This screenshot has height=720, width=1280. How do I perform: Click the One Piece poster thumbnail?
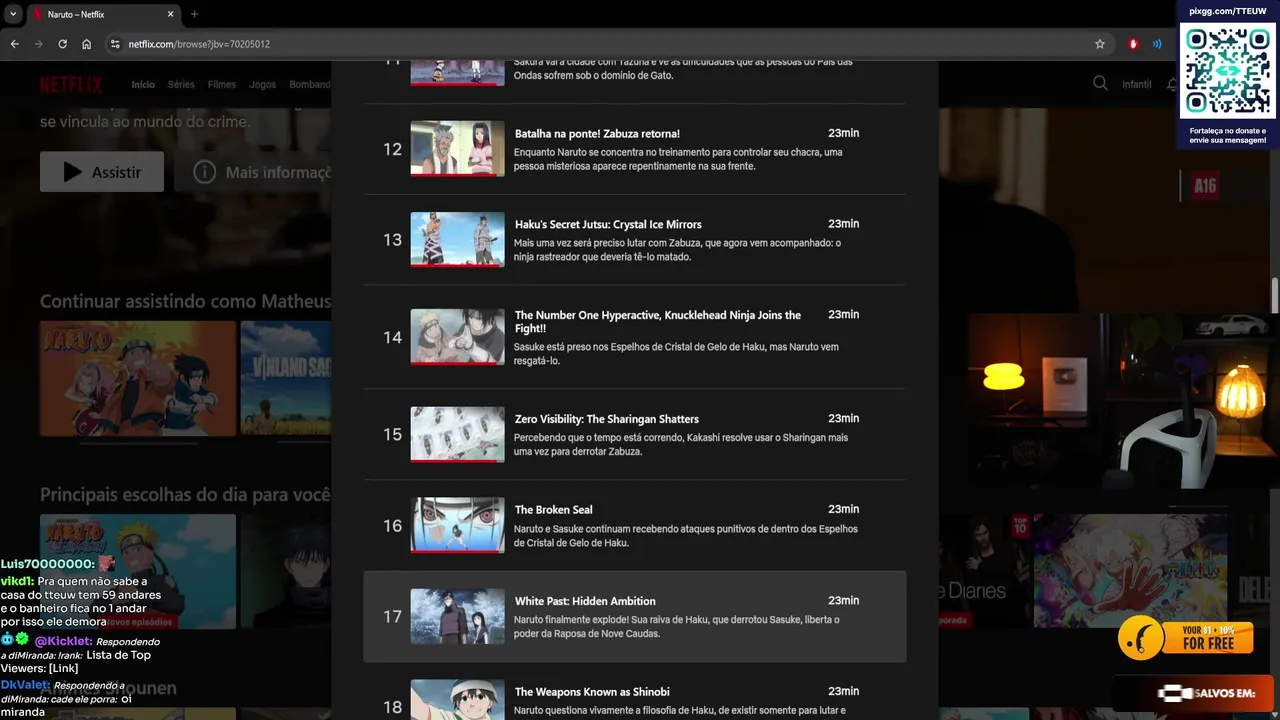click(x=1130, y=571)
